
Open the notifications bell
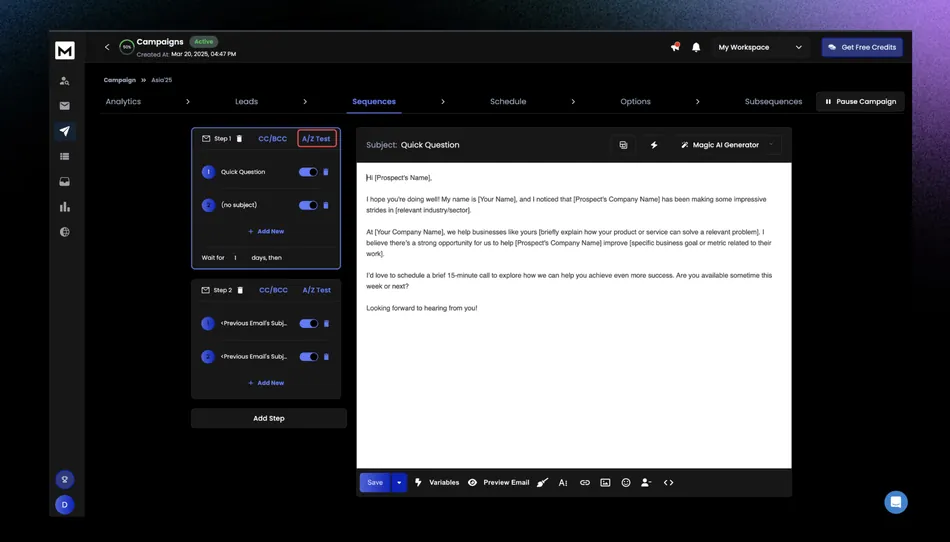[696, 47]
